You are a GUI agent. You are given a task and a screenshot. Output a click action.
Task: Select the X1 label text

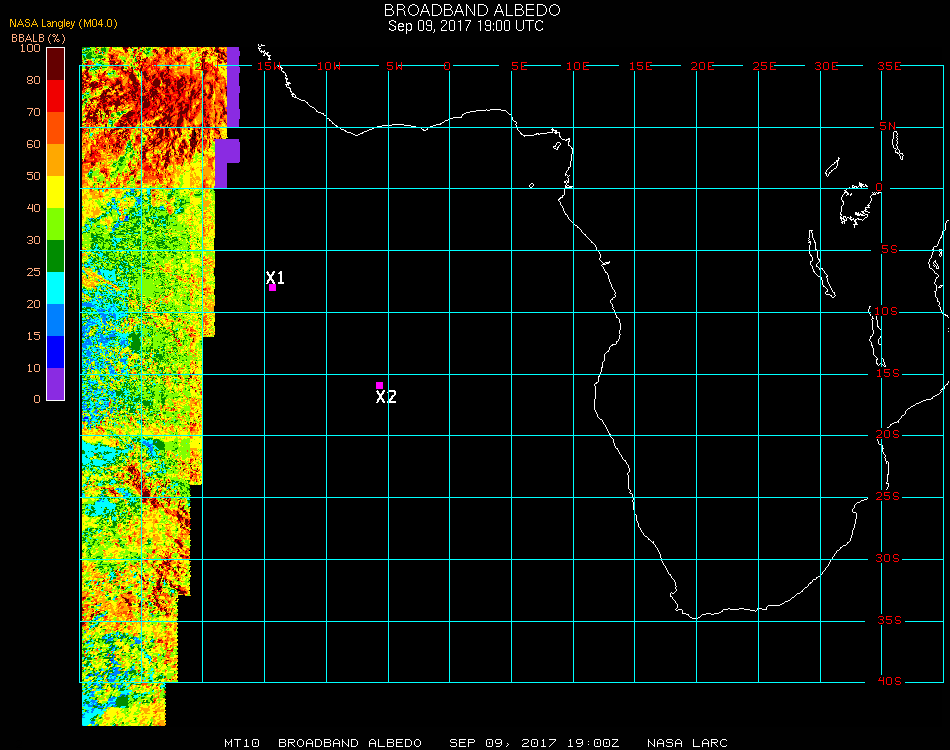pos(275,277)
